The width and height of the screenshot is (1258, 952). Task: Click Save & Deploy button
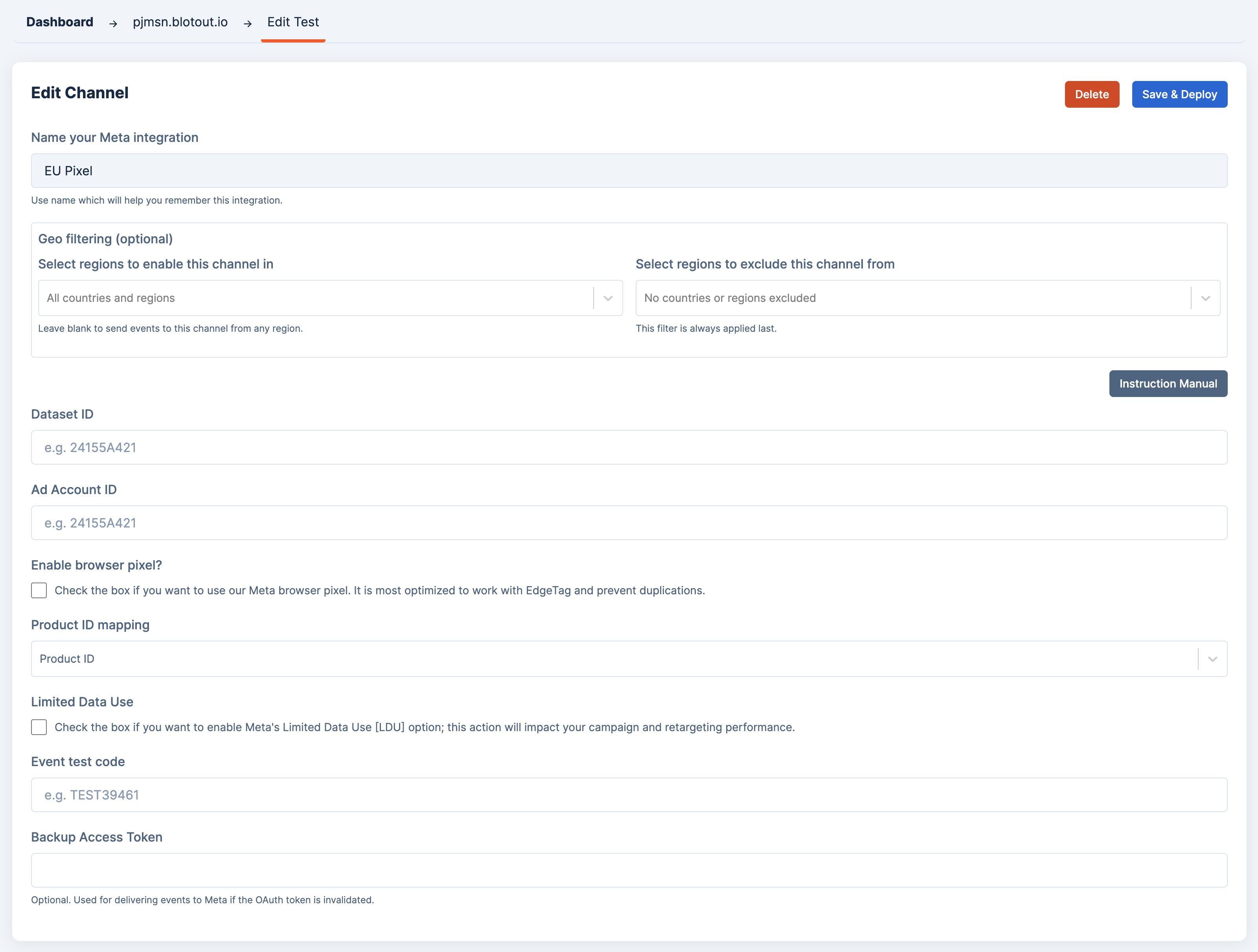click(1179, 94)
